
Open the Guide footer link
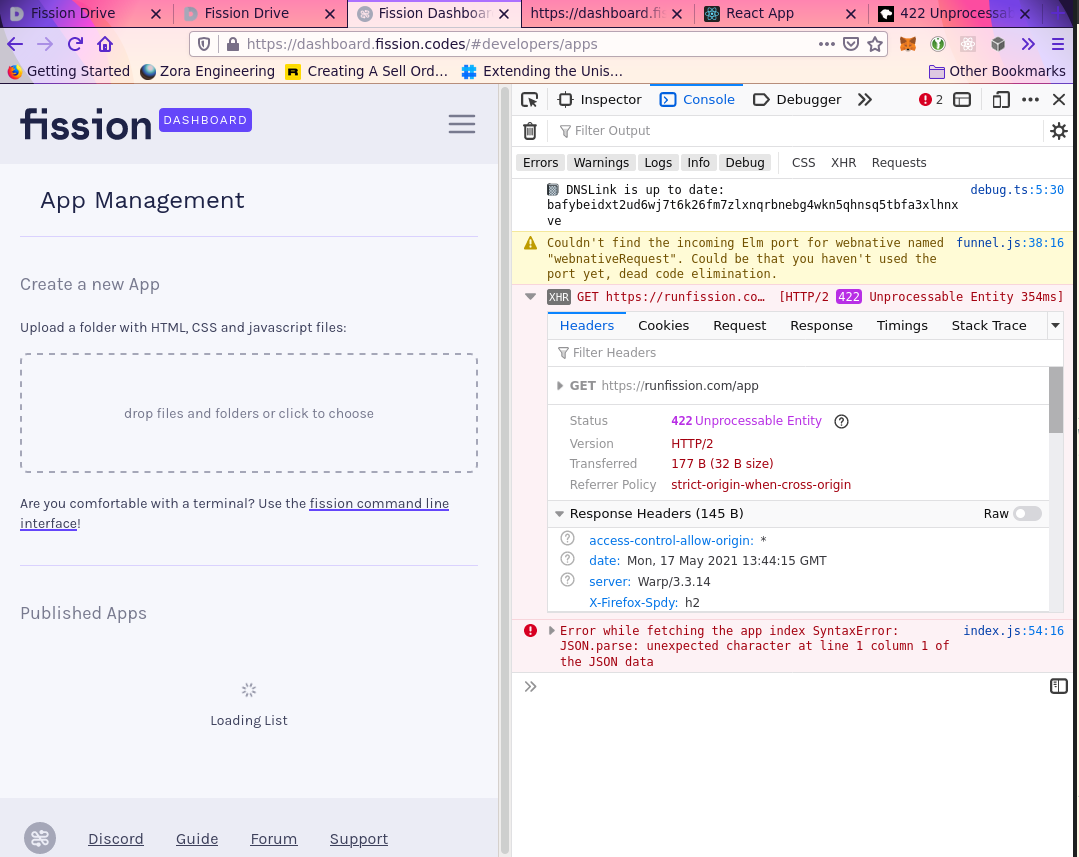197,838
